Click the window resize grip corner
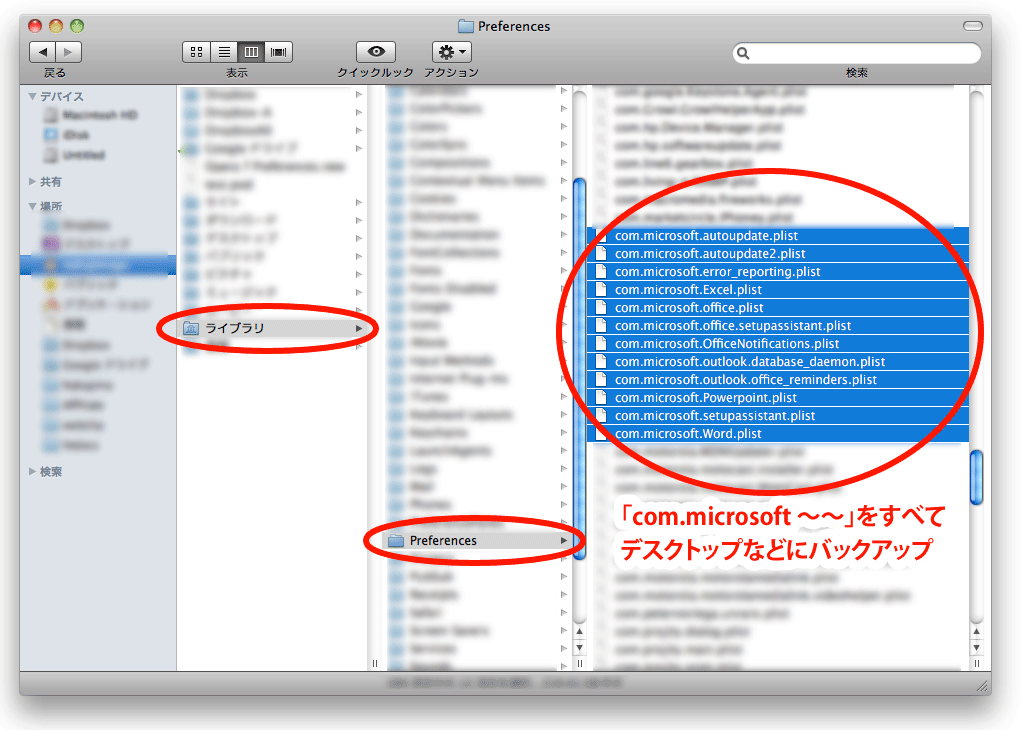Image resolution: width=1021 pixels, height=730 pixels. [x=983, y=686]
